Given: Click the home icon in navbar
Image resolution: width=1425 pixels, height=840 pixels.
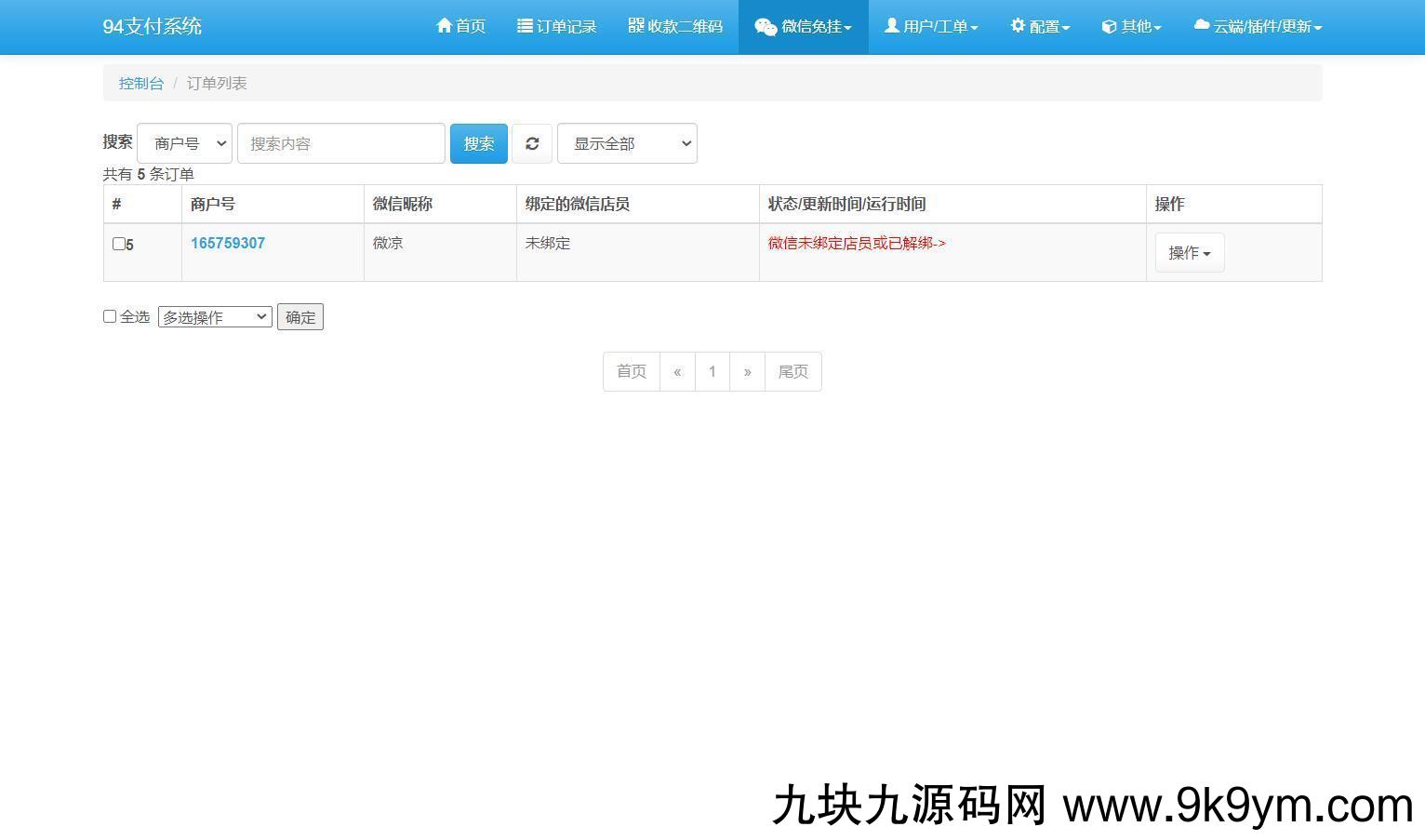Looking at the screenshot, I should click(x=444, y=26).
